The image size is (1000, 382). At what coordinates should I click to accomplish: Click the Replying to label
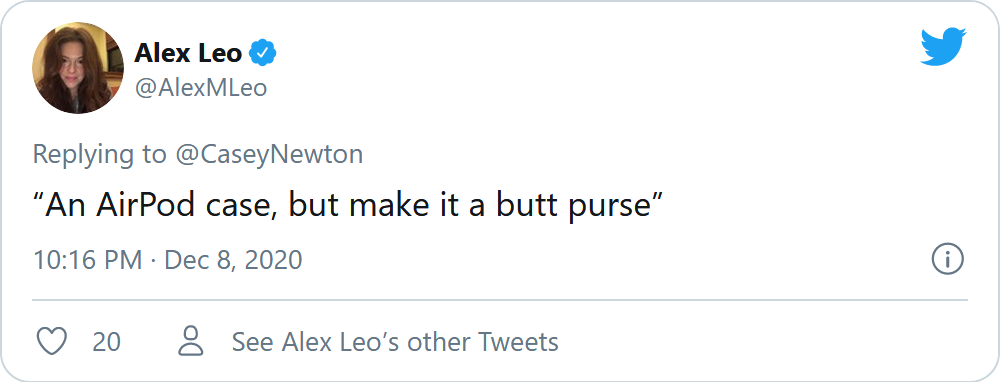(99, 155)
